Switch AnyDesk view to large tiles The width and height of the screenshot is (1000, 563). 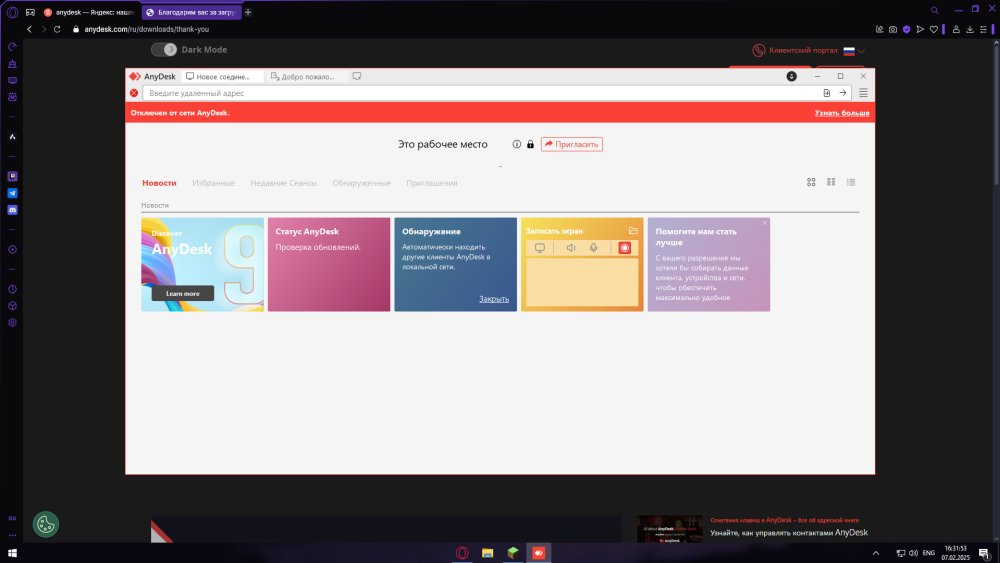click(811, 182)
